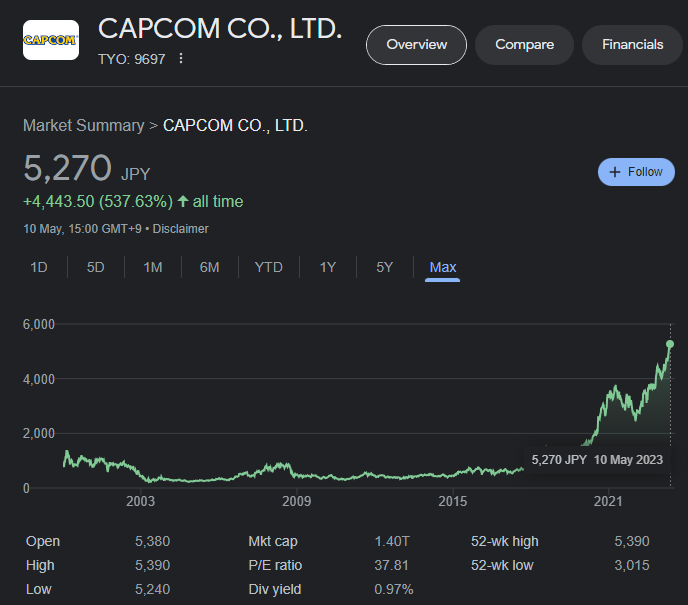
Task: Select the Max time range
Action: pos(442,267)
